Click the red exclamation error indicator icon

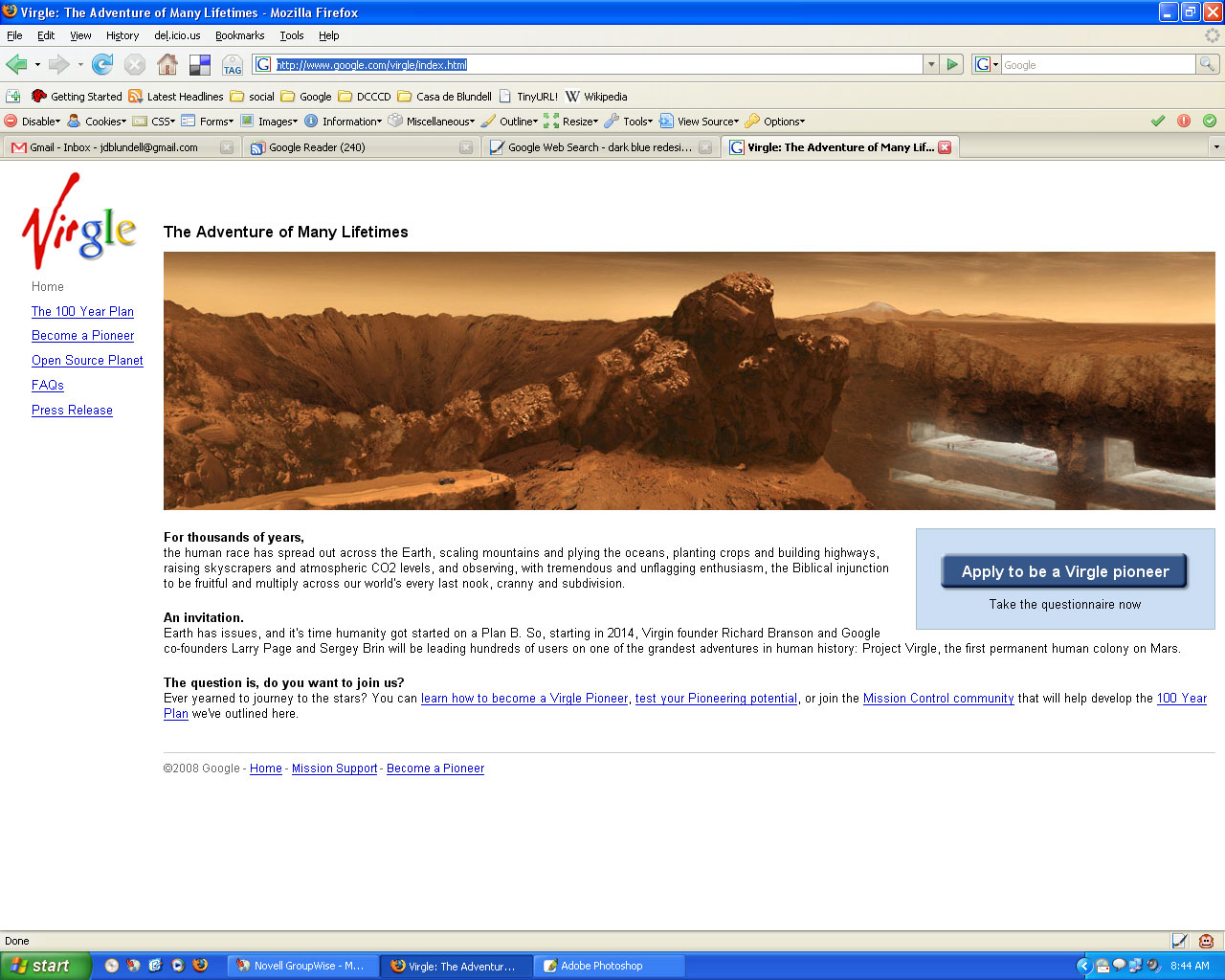[x=1184, y=121]
